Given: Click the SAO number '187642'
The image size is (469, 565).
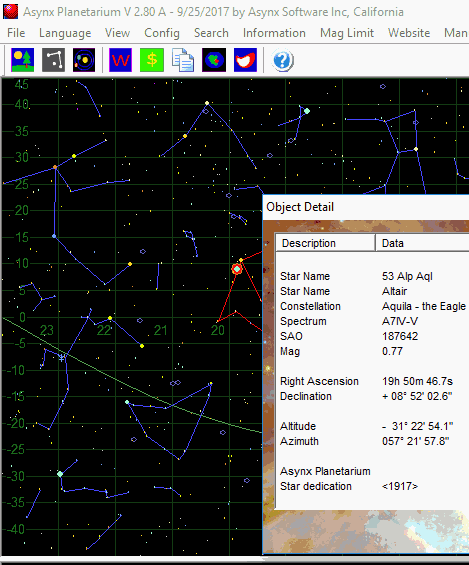Looking at the screenshot, I should point(400,336).
